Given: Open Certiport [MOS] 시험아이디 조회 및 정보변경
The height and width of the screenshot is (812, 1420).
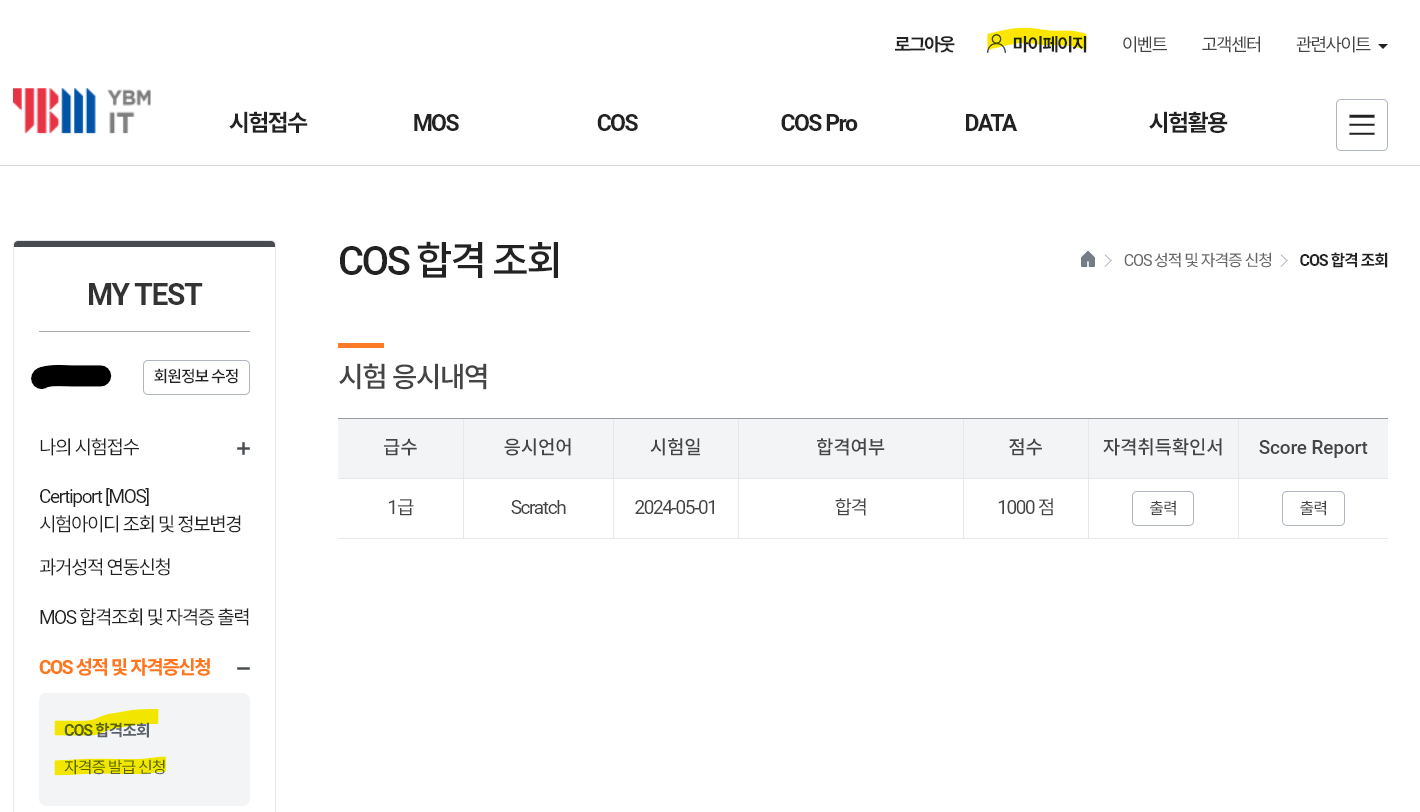Looking at the screenshot, I should tap(140, 510).
